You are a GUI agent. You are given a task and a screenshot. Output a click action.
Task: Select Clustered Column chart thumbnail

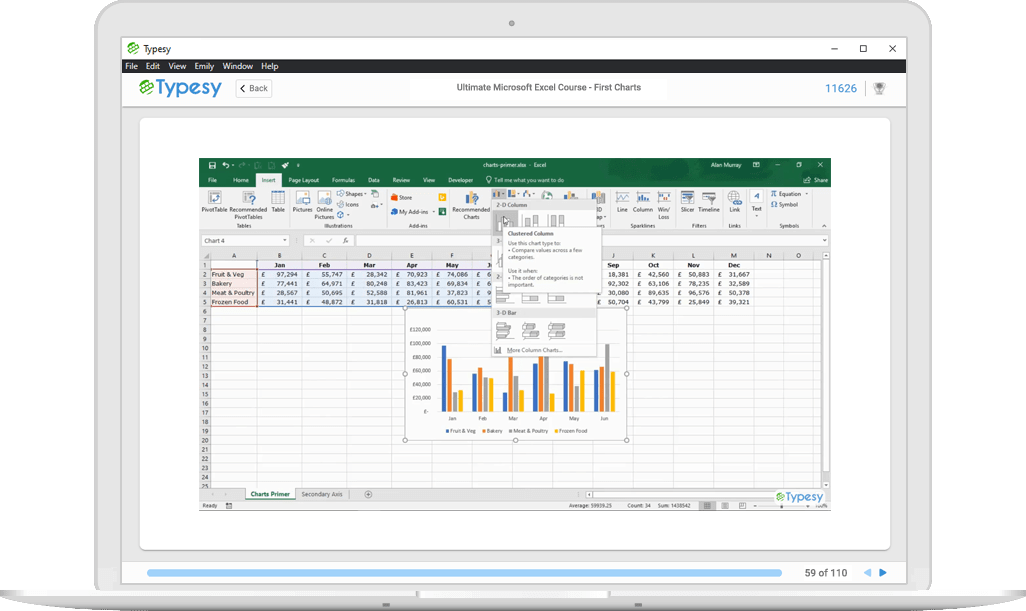pyautogui.click(x=505, y=221)
